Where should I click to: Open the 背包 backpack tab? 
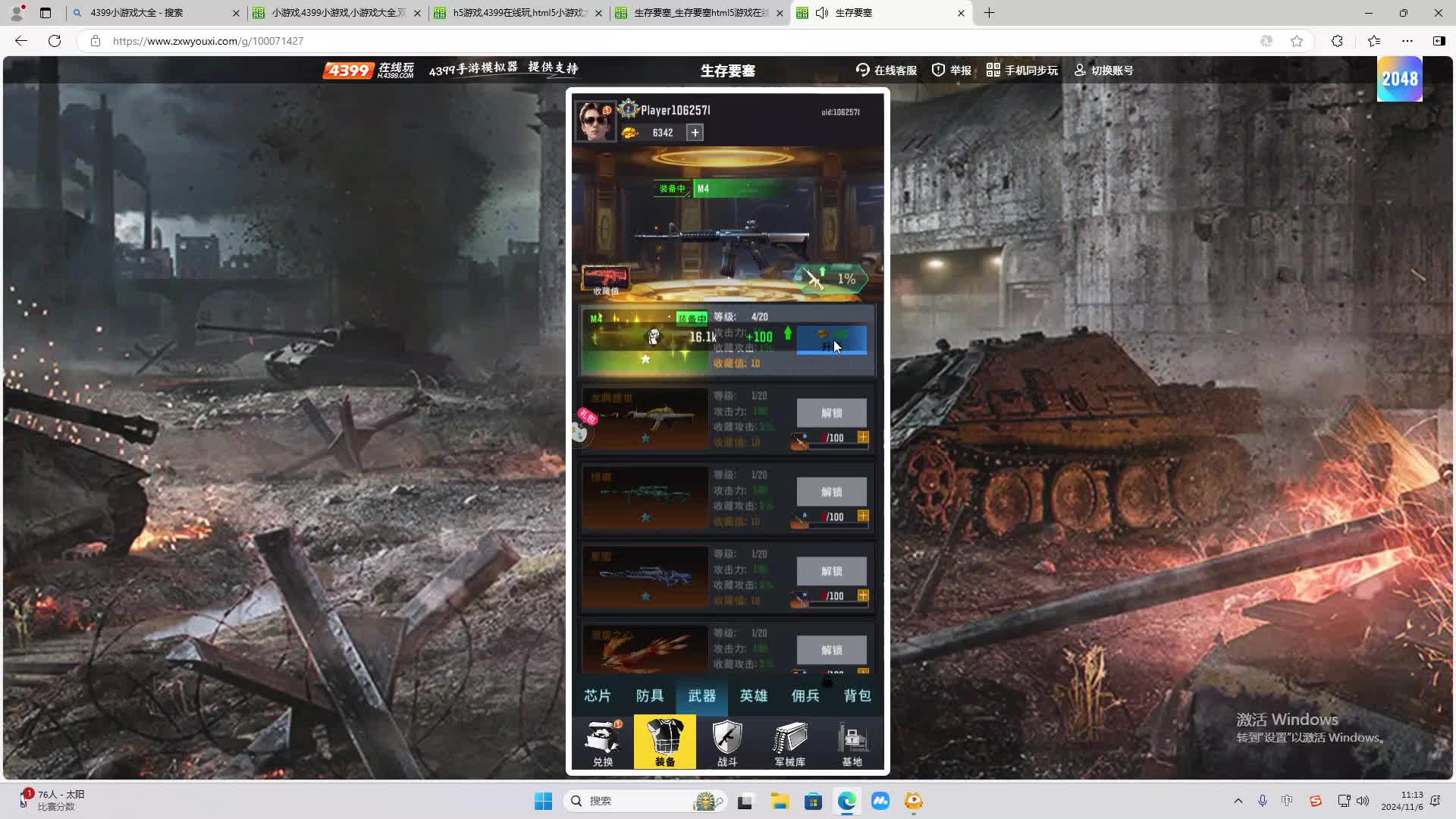click(857, 695)
